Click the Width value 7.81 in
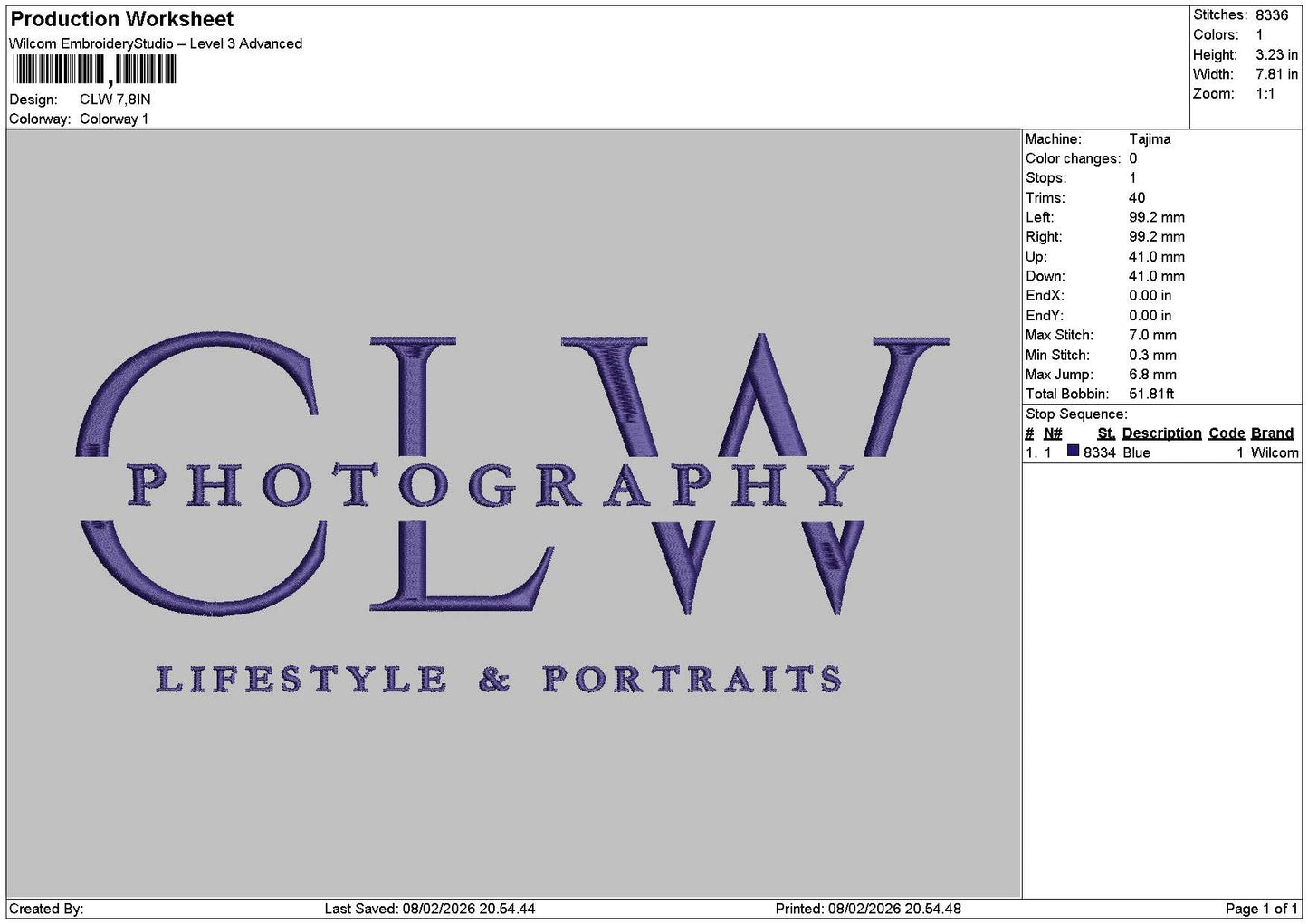Image resolution: width=1308 pixels, height=924 pixels. point(1276,74)
